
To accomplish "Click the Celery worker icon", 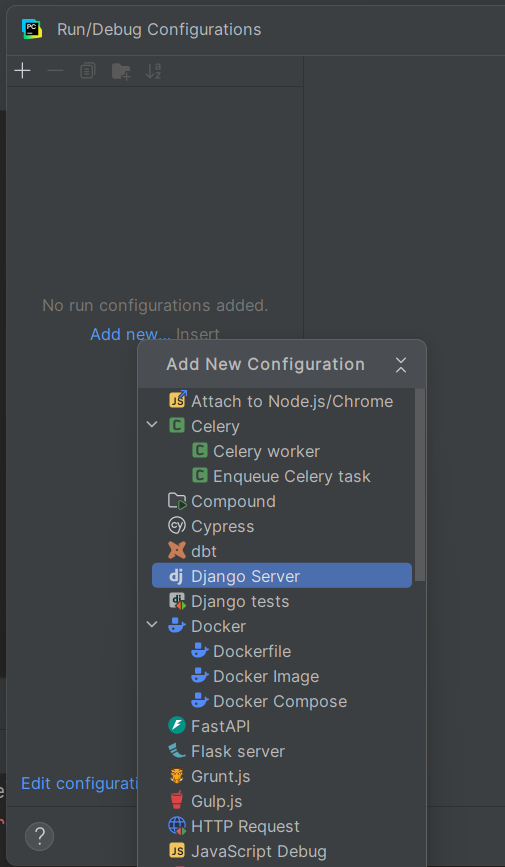I will (200, 451).
